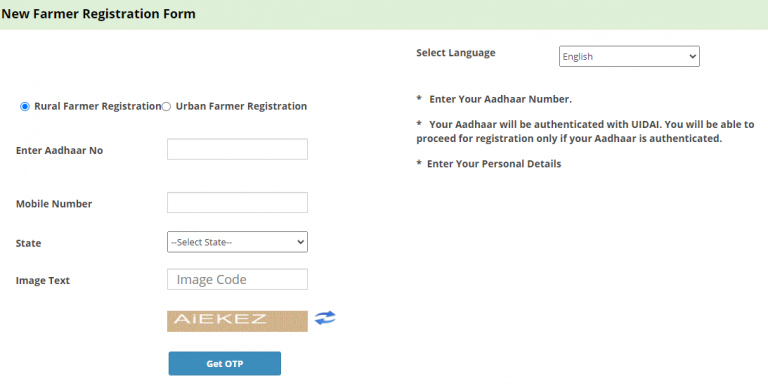Screen dimensions: 768x386
Task: Click the Mobile Number label
Action: tap(54, 204)
